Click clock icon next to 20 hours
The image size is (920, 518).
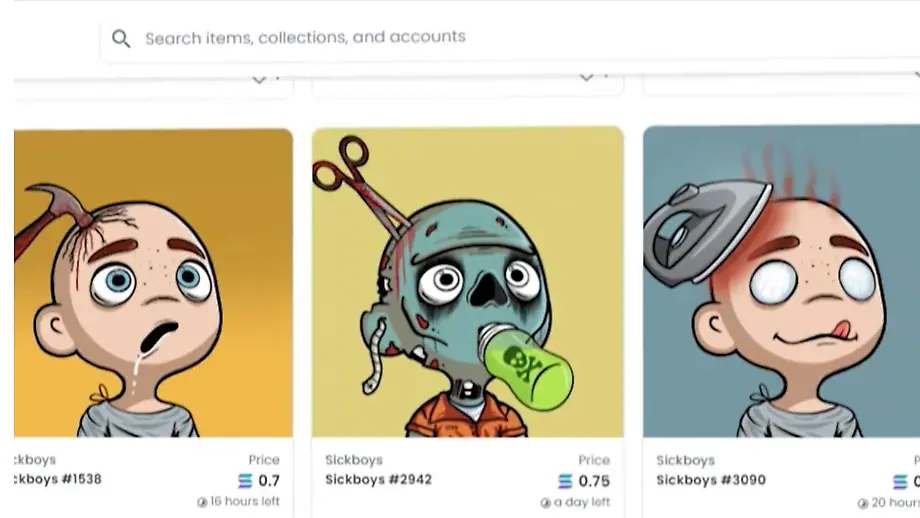[x=863, y=503]
